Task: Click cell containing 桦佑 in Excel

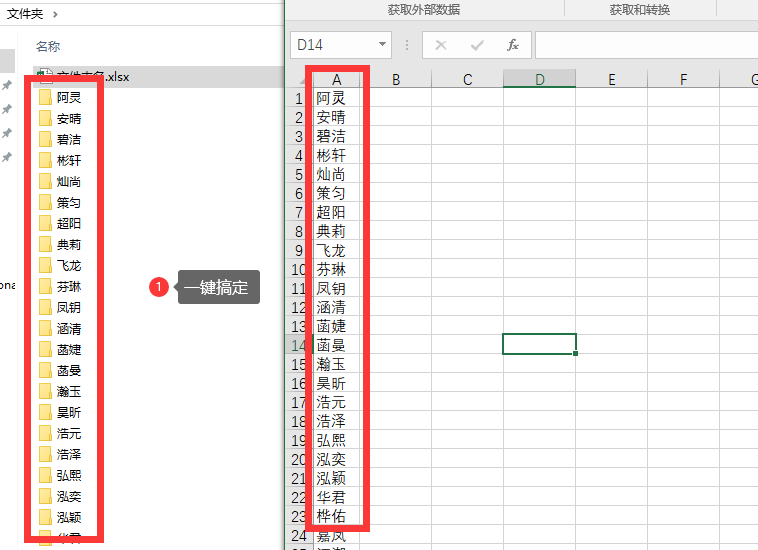Action: coord(337,516)
